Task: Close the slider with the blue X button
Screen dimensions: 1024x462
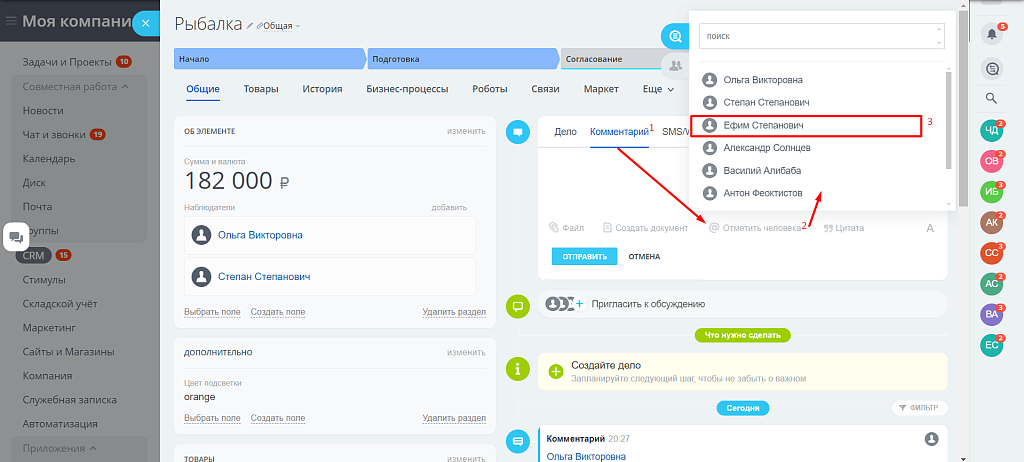Action: (146, 24)
